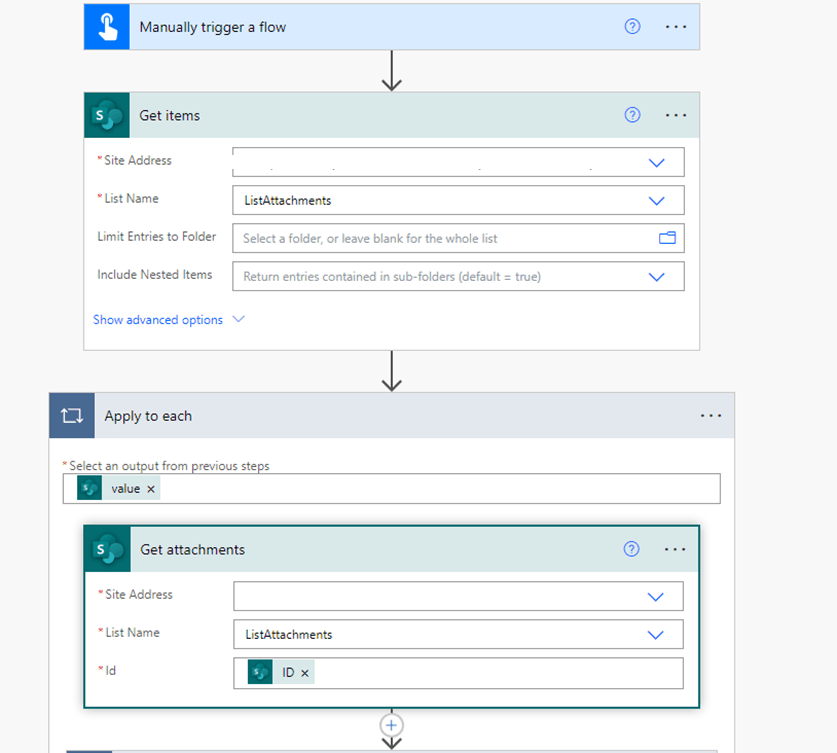Click the SharePoint icon on Get attachments
Screen dimensions: 837x753
[107, 549]
